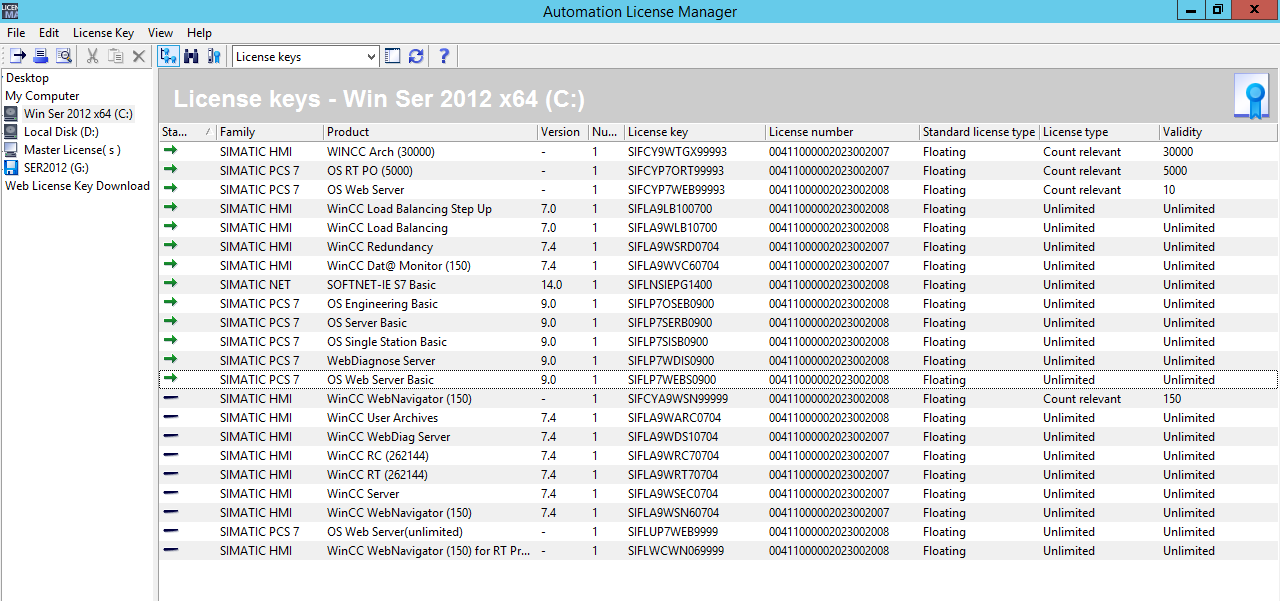Click the cut scissors icon
Image resolution: width=1280 pixels, height=601 pixels.
[x=92, y=56]
